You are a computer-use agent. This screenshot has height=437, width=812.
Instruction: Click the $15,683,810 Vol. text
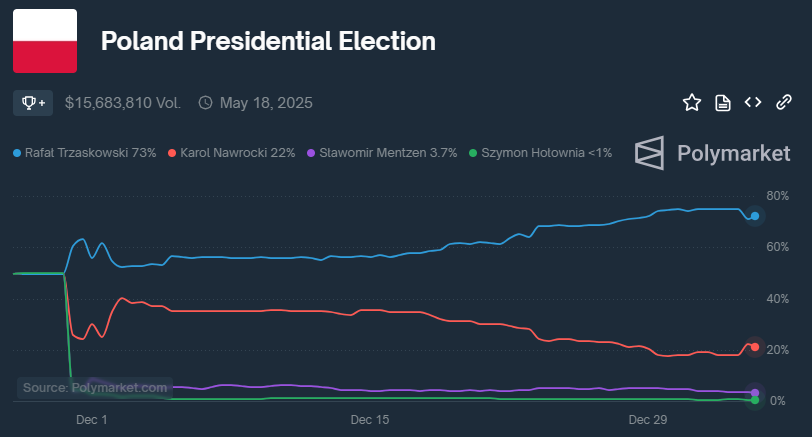point(122,102)
